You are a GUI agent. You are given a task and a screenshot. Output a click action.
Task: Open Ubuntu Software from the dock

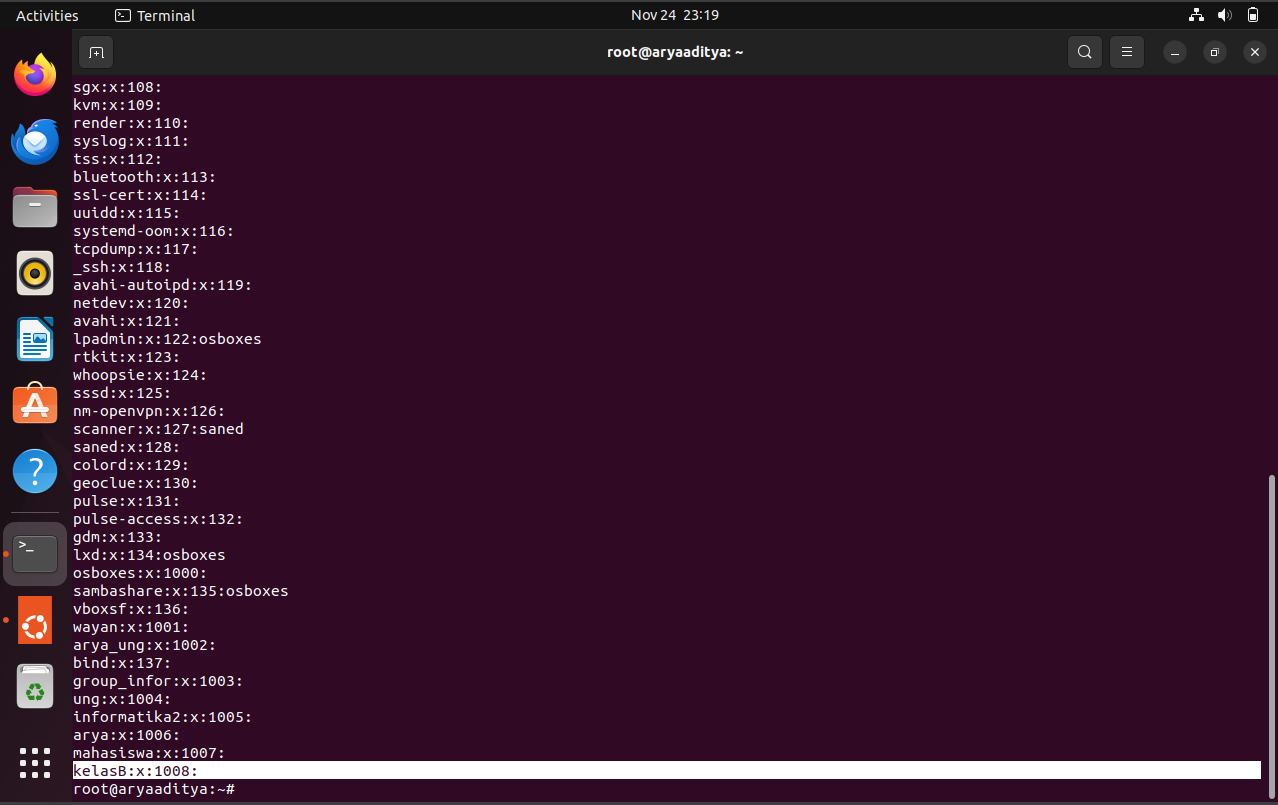click(35, 405)
